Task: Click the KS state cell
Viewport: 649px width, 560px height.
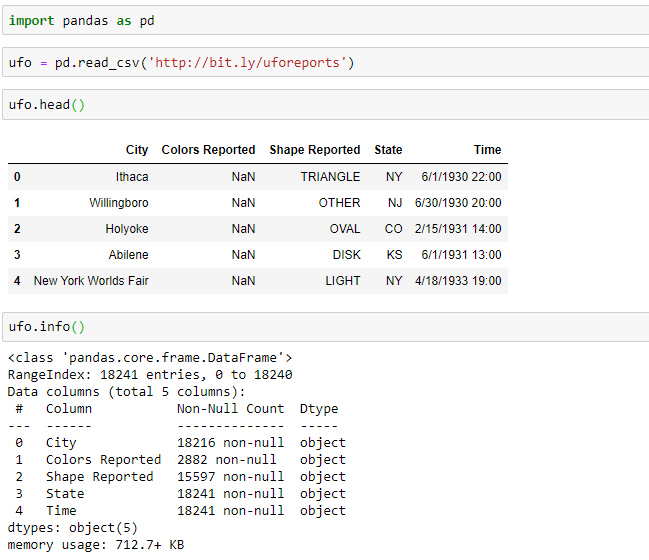Action: point(394,255)
